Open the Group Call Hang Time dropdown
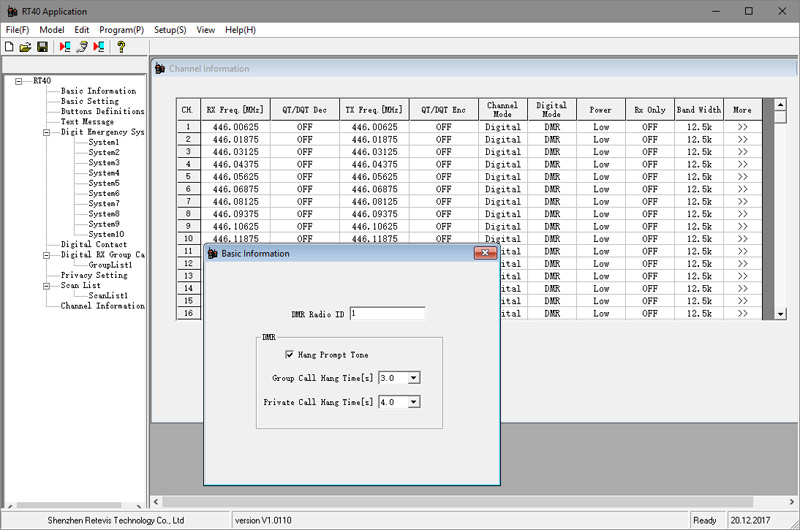The height and width of the screenshot is (530, 800). pos(414,378)
